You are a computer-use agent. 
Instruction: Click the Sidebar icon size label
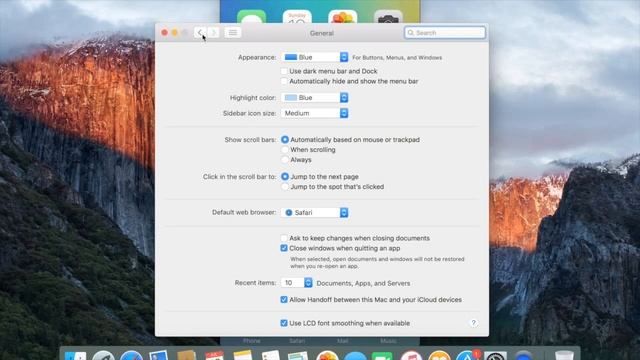coord(249,113)
